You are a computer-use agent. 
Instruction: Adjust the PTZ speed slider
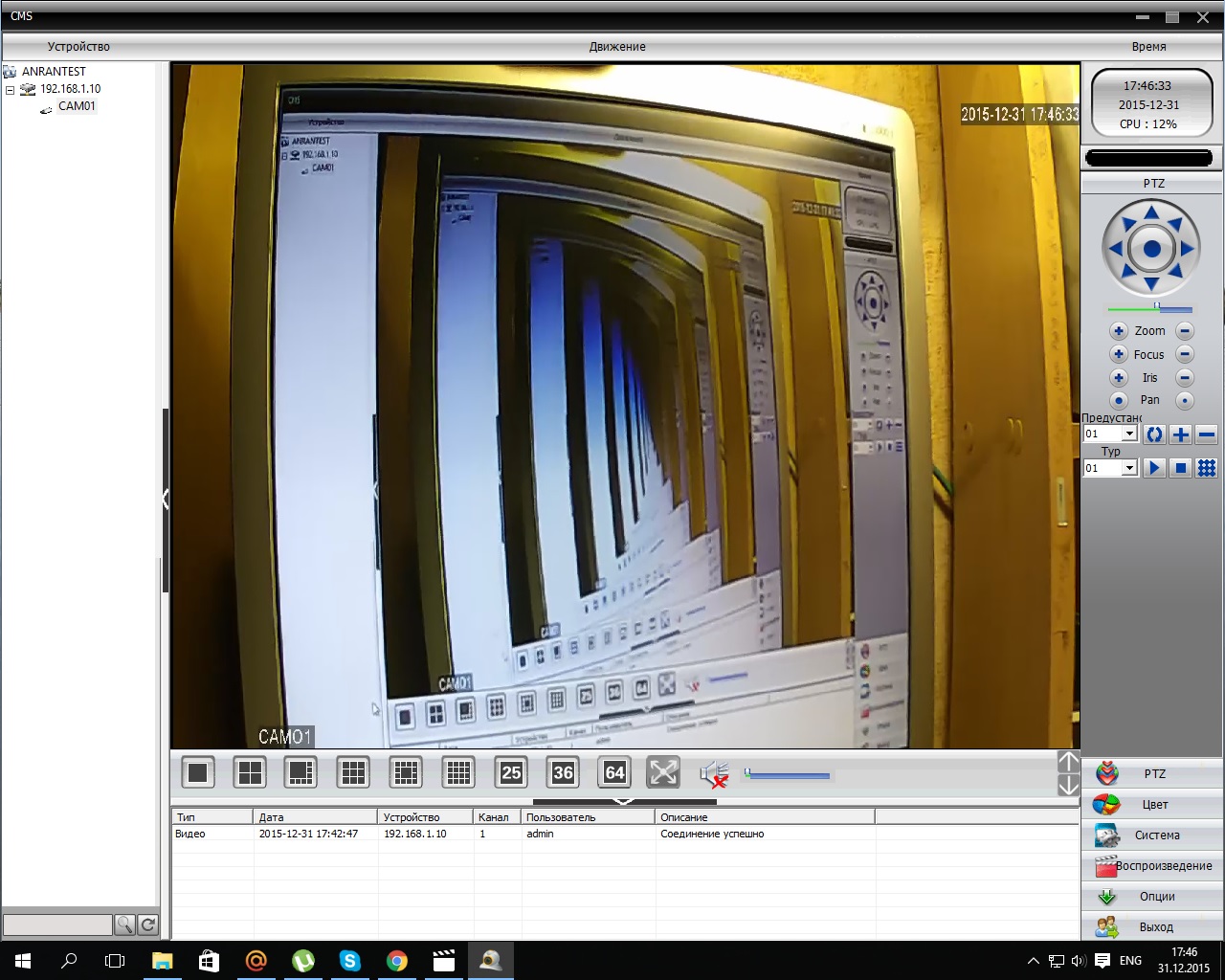[x=1149, y=308]
